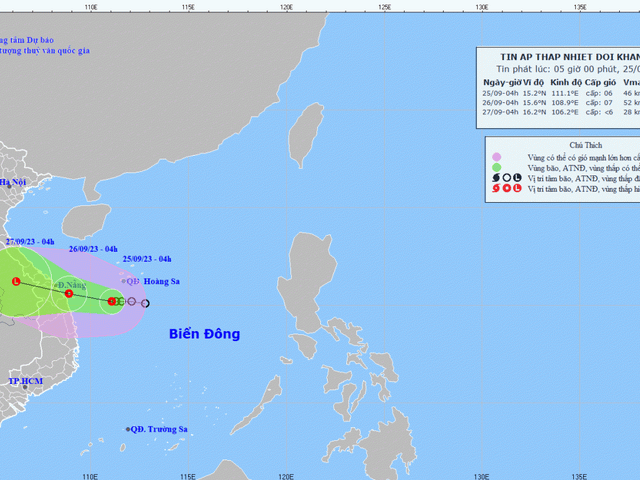The width and height of the screenshot is (640, 480).
Task: Click the Hà Nội city label
Action: pos(12,183)
